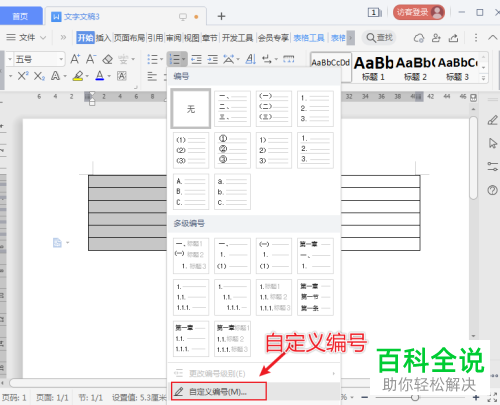
Task: Open the 开发工具 ribbon tab
Action: (x=238, y=38)
